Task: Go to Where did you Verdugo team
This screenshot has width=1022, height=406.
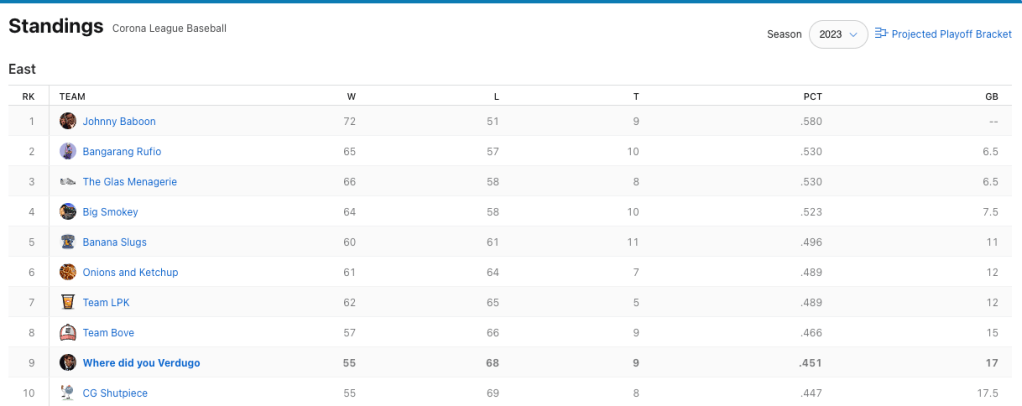Action: 141,363
